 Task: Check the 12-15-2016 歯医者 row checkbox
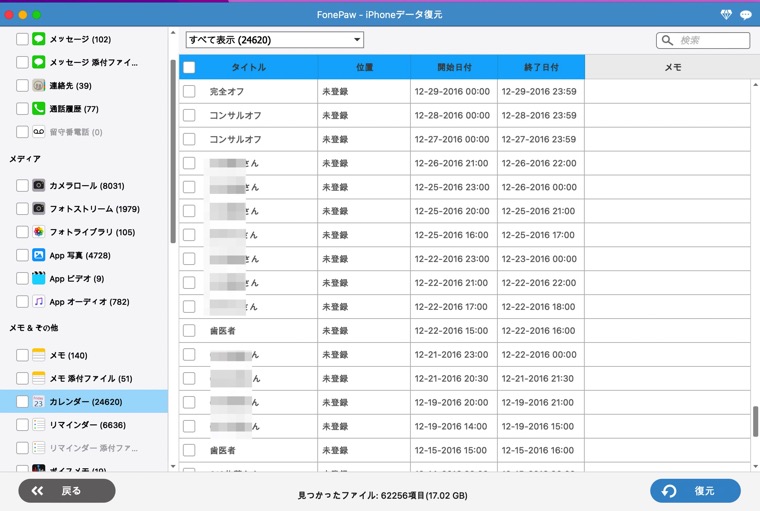coord(189,450)
